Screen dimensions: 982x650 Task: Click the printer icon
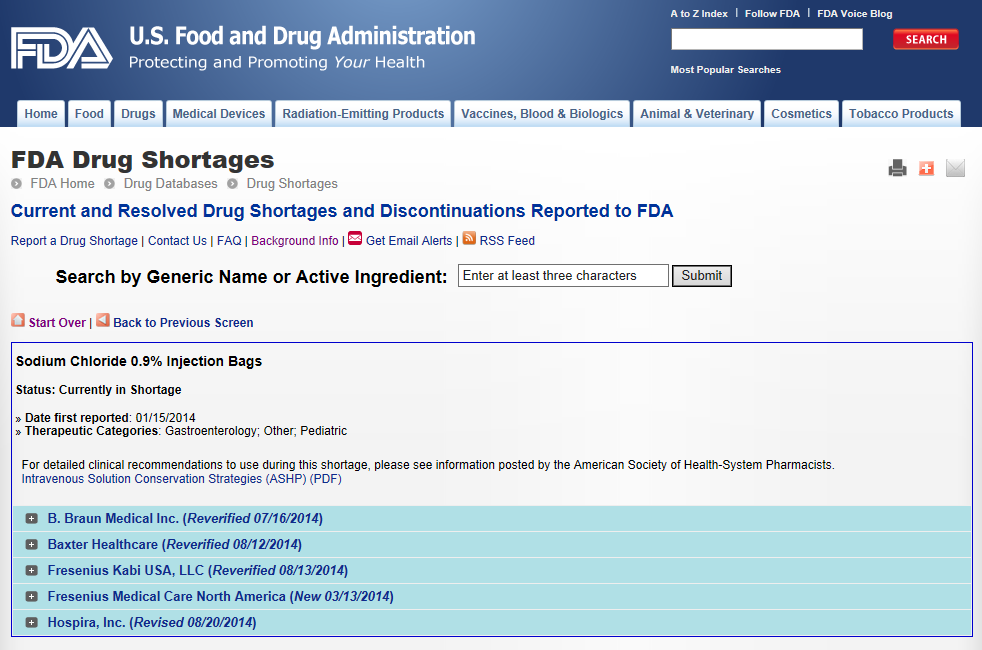click(x=897, y=168)
